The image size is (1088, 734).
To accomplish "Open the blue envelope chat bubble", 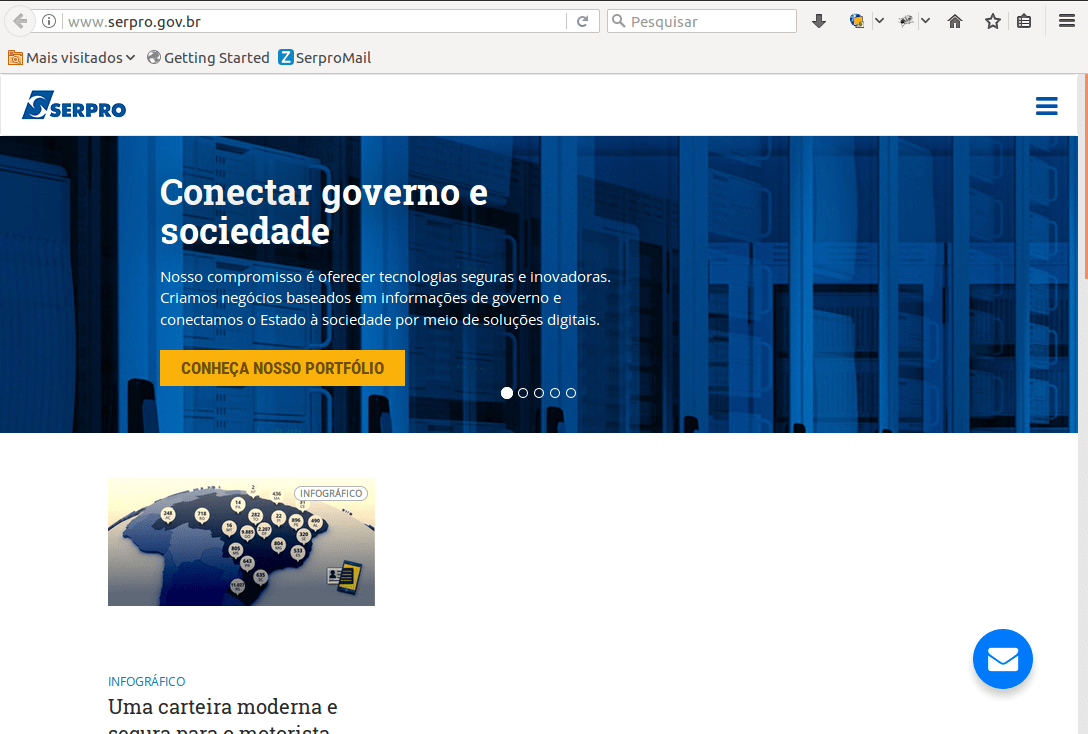I will 1002,658.
